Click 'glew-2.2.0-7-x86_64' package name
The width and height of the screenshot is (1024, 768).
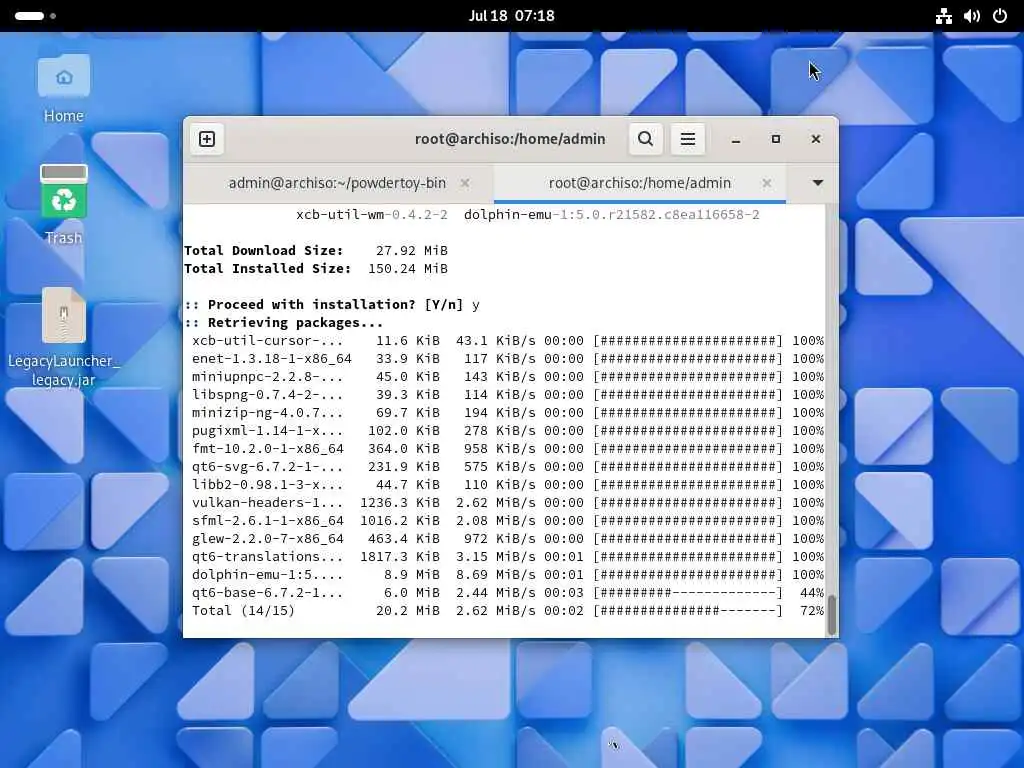point(268,539)
